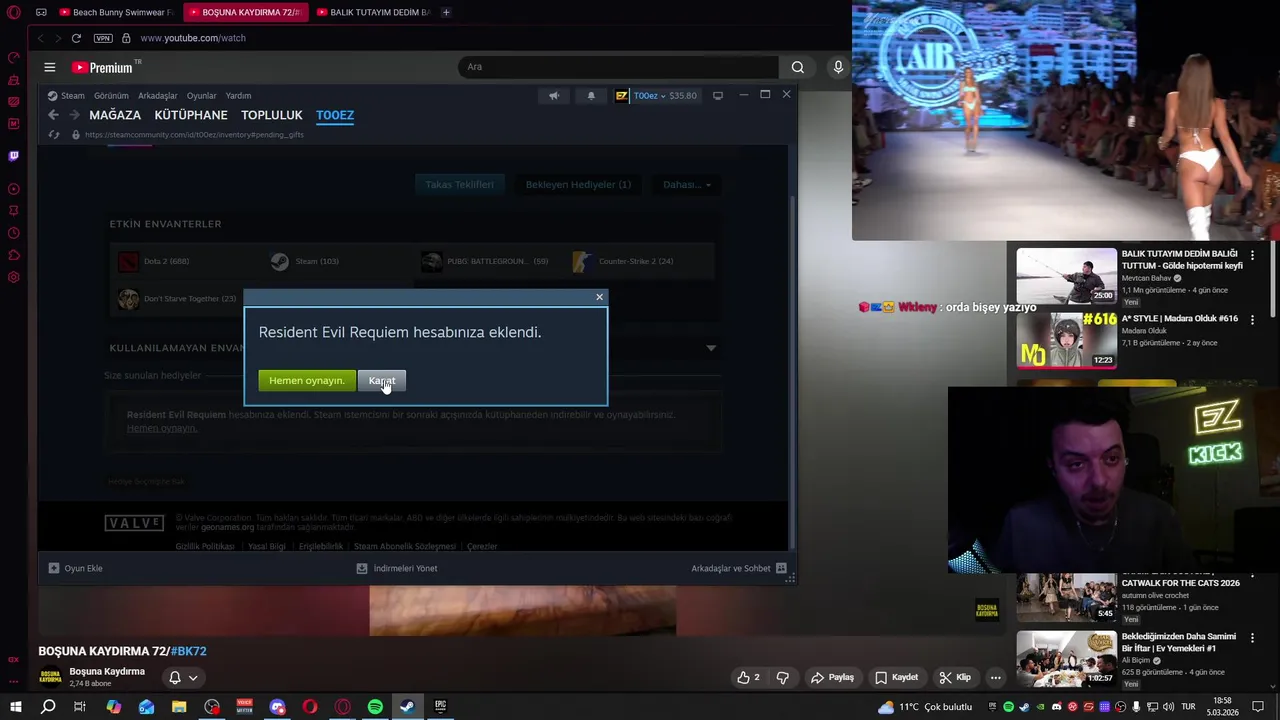This screenshot has height=720, width=1280.
Task: Open the Steam menu in Steam window
Action: tap(66, 96)
